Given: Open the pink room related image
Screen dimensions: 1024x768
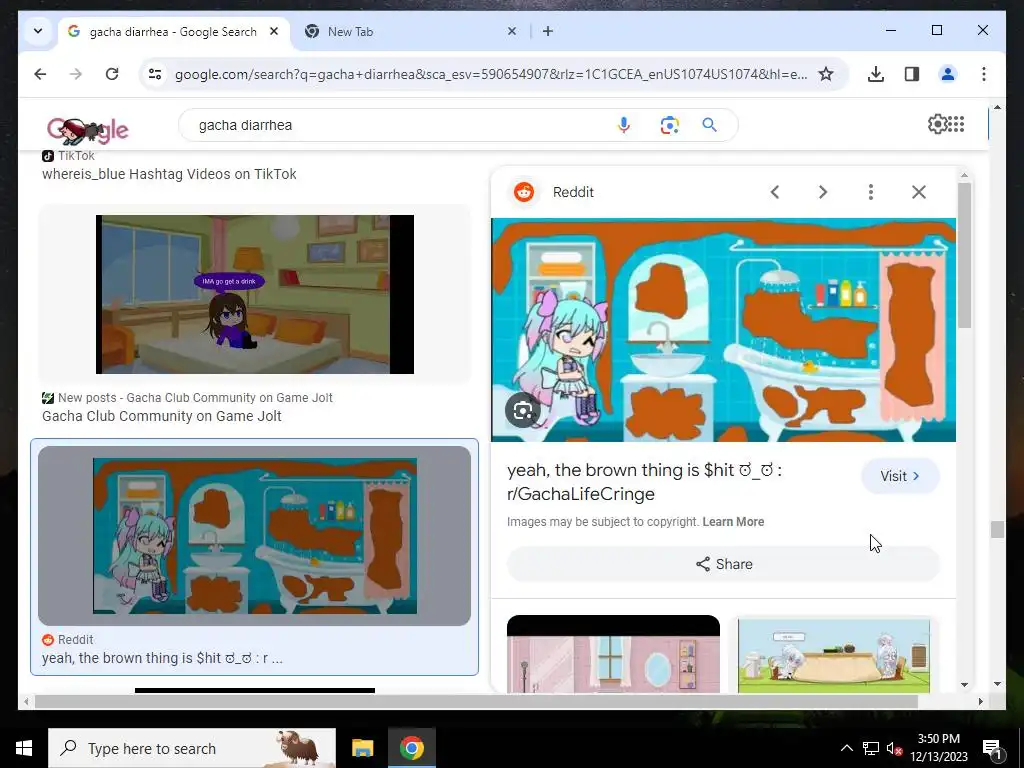Looking at the screenshot, I should 613,654.
